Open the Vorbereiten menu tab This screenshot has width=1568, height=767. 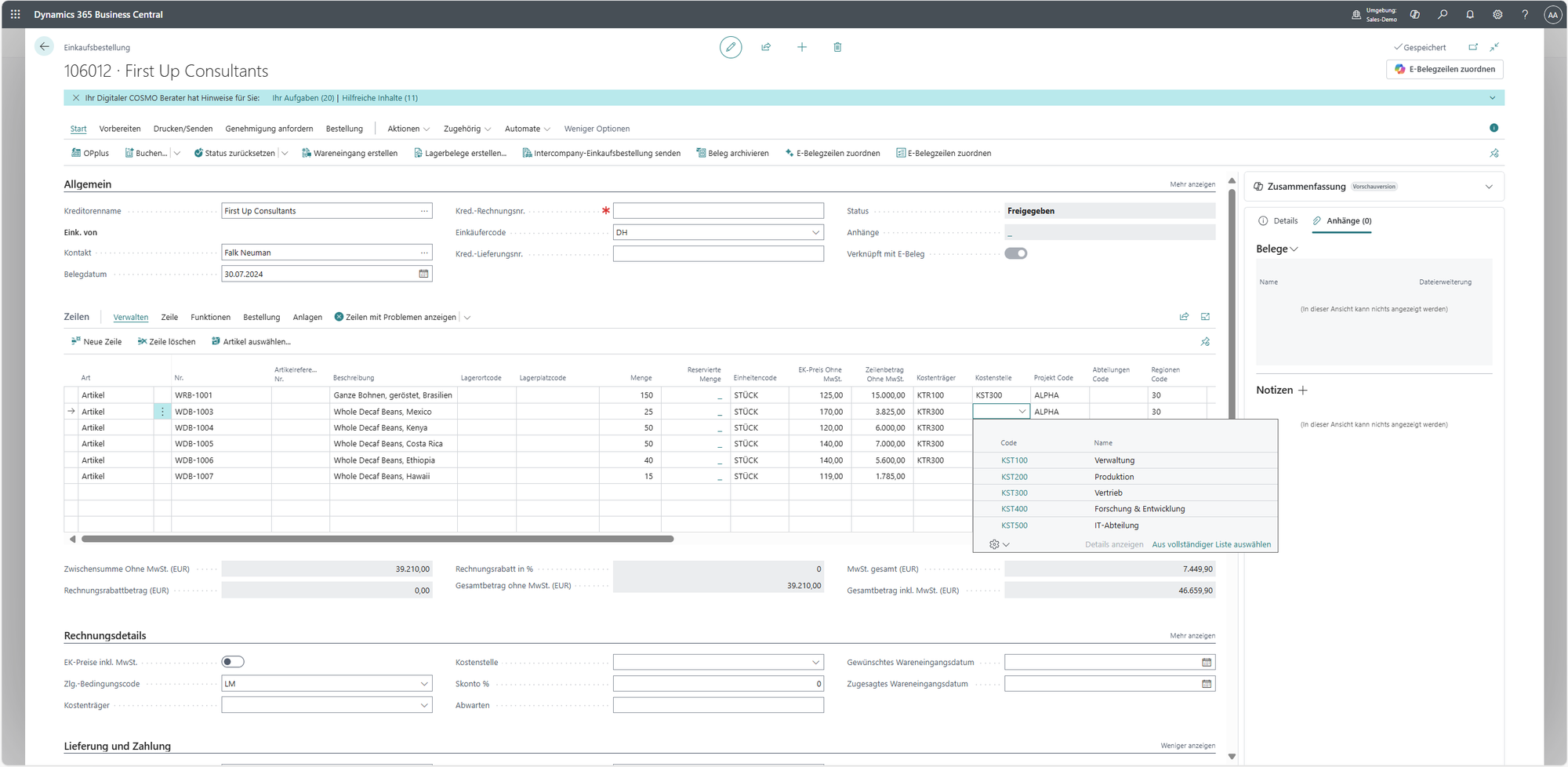[x=120, y=129]
